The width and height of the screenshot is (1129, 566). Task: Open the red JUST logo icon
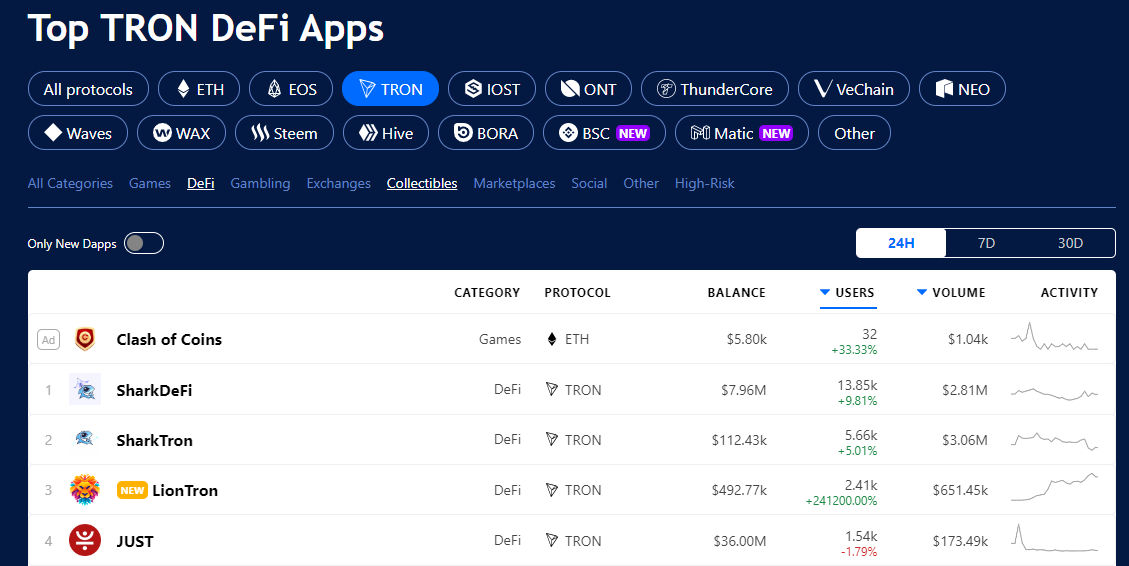[85, 540]
